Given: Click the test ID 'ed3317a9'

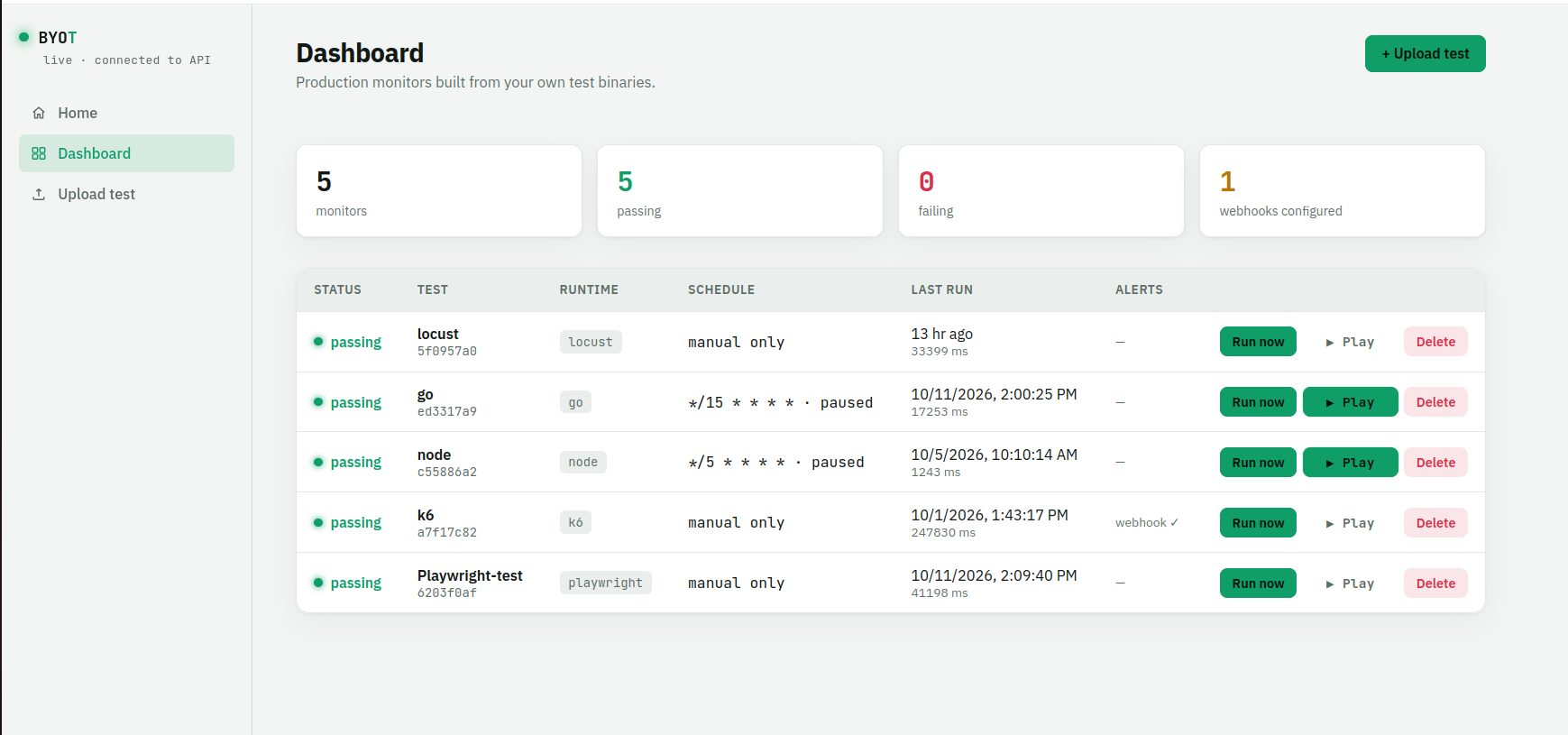Looking at the screenshot, I should pos(447,411).
